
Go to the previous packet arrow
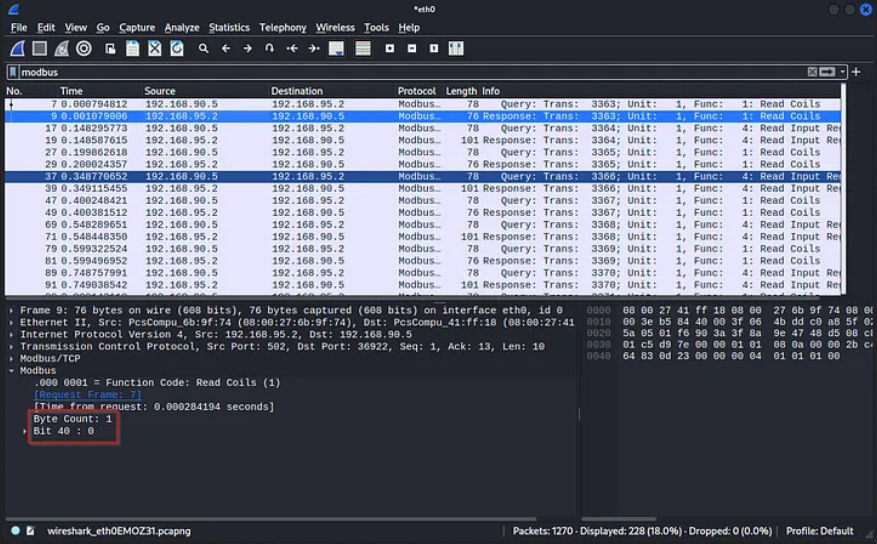coord(226,48)
